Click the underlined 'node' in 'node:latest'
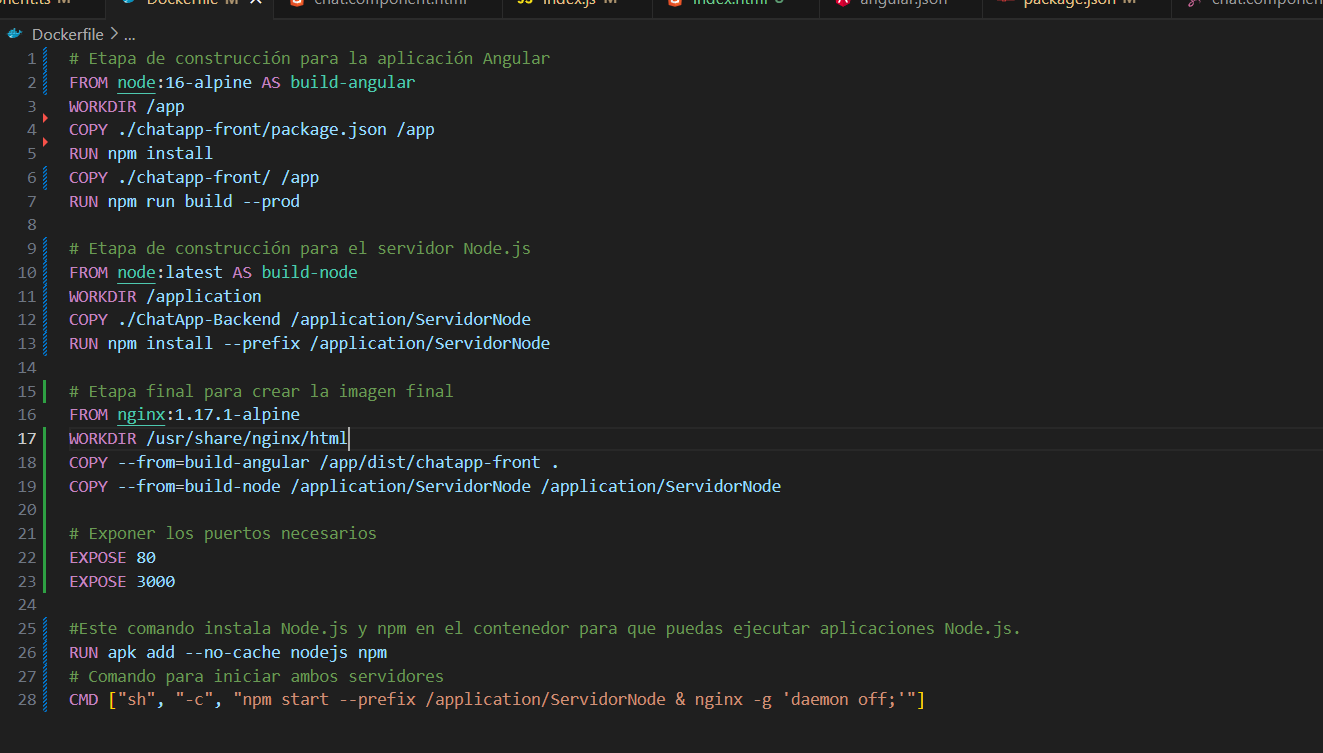This screenshot has height=753, width=1323. 136,272
